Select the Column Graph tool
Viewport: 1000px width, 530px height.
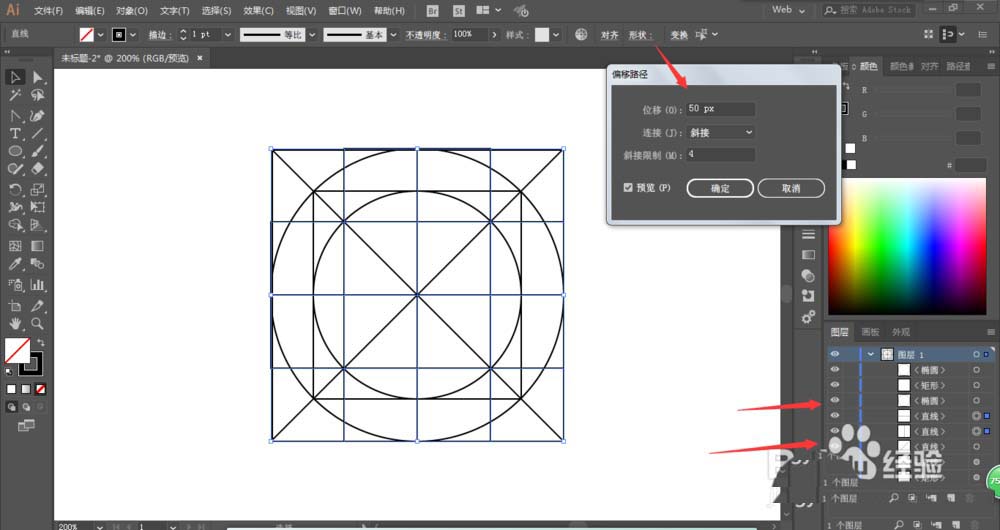pyautogui.click(x=38, y=285)
